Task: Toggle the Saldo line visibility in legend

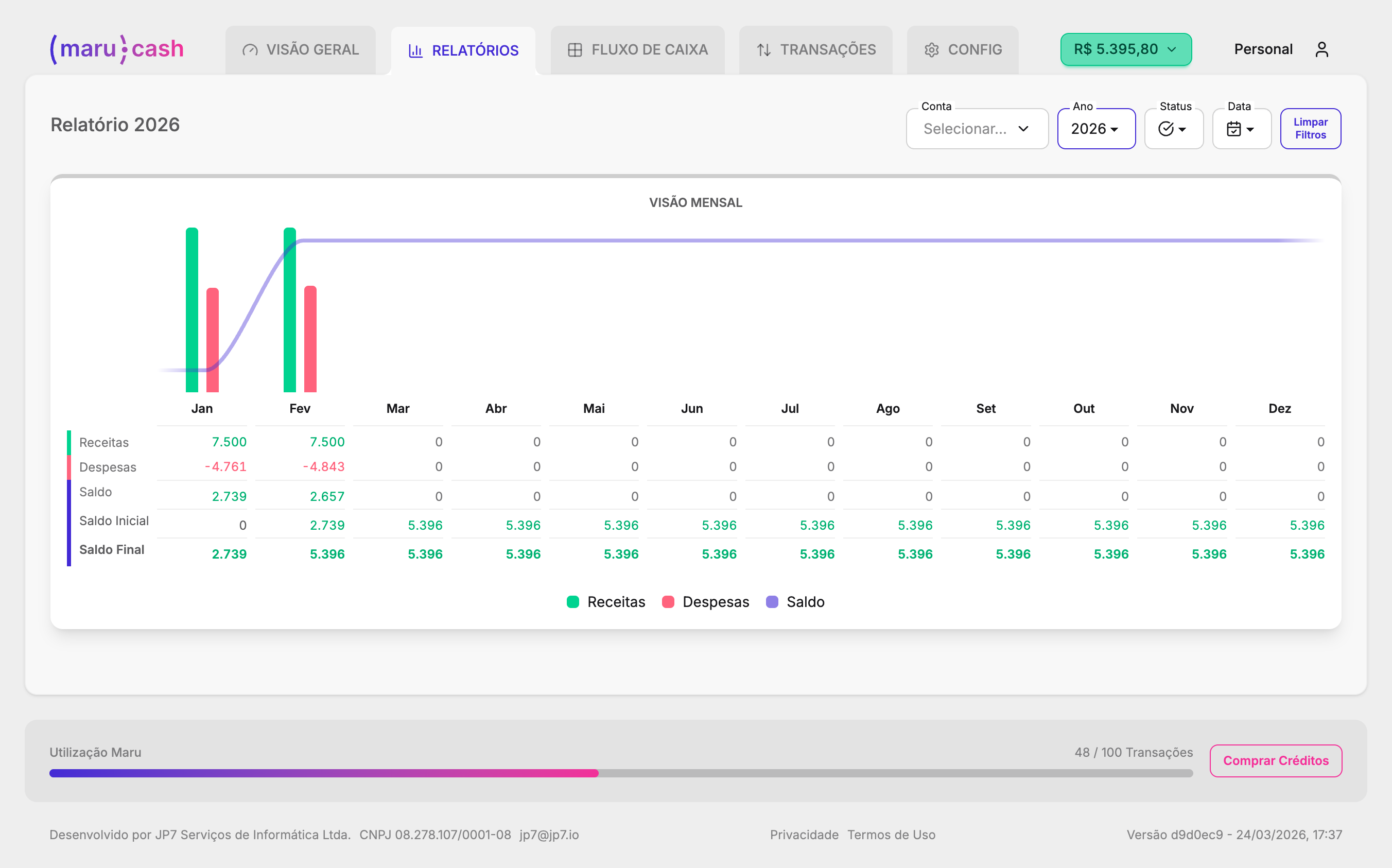Action: [795, 602]
